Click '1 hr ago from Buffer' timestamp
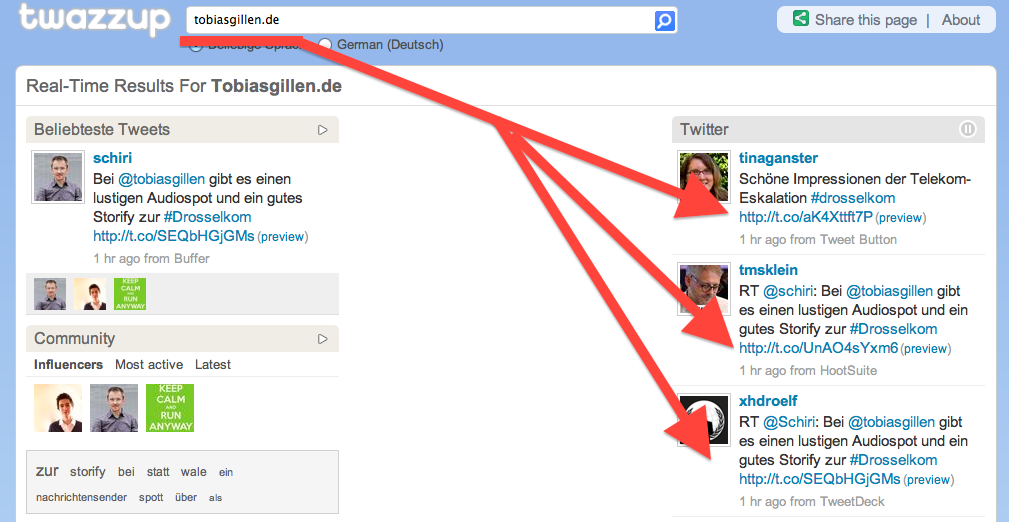1009x522 pixels. click(151, 259)
